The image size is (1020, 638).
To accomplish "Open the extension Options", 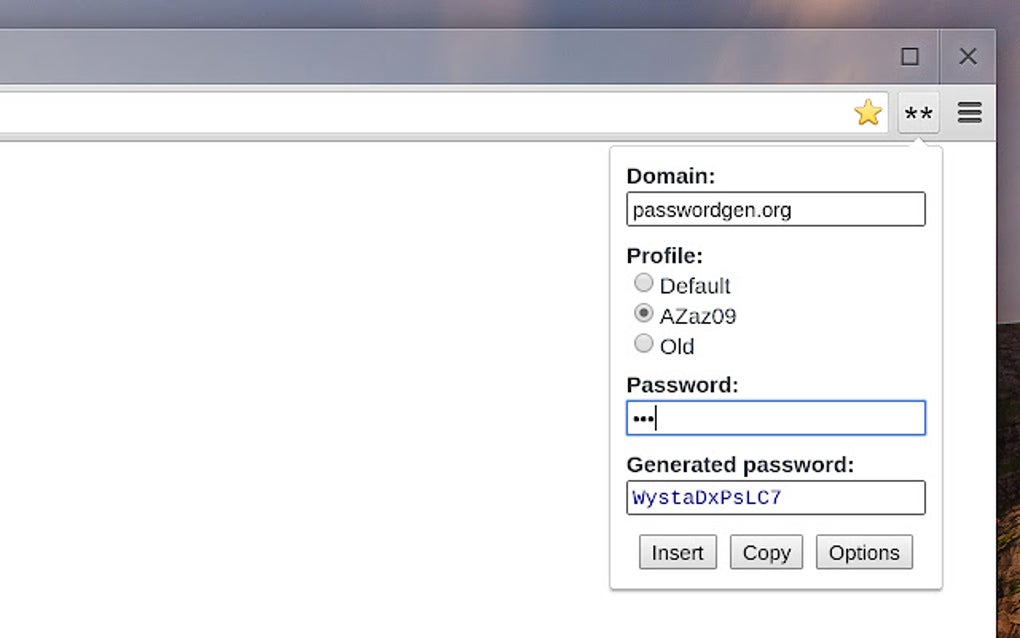I will 864,552.
